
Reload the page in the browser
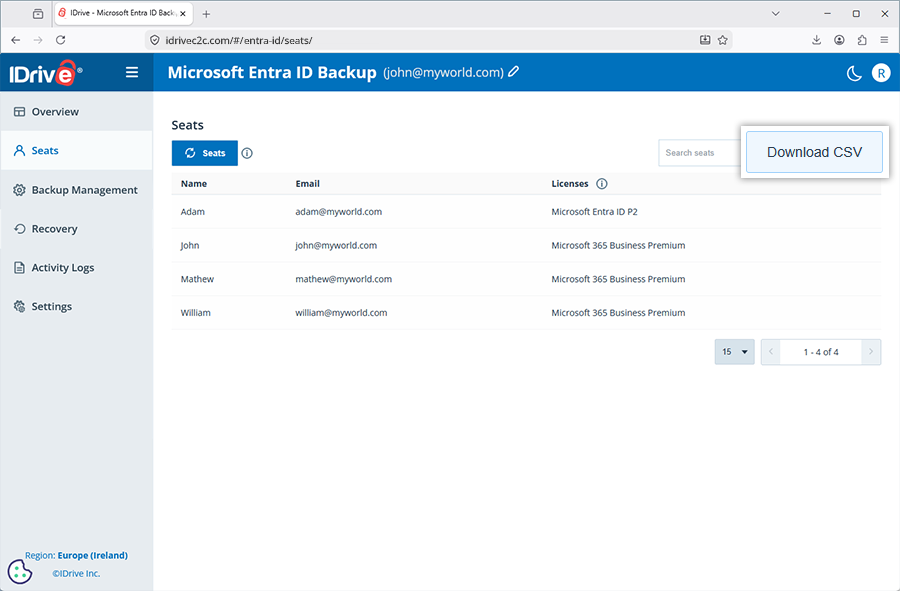(60, 40)
